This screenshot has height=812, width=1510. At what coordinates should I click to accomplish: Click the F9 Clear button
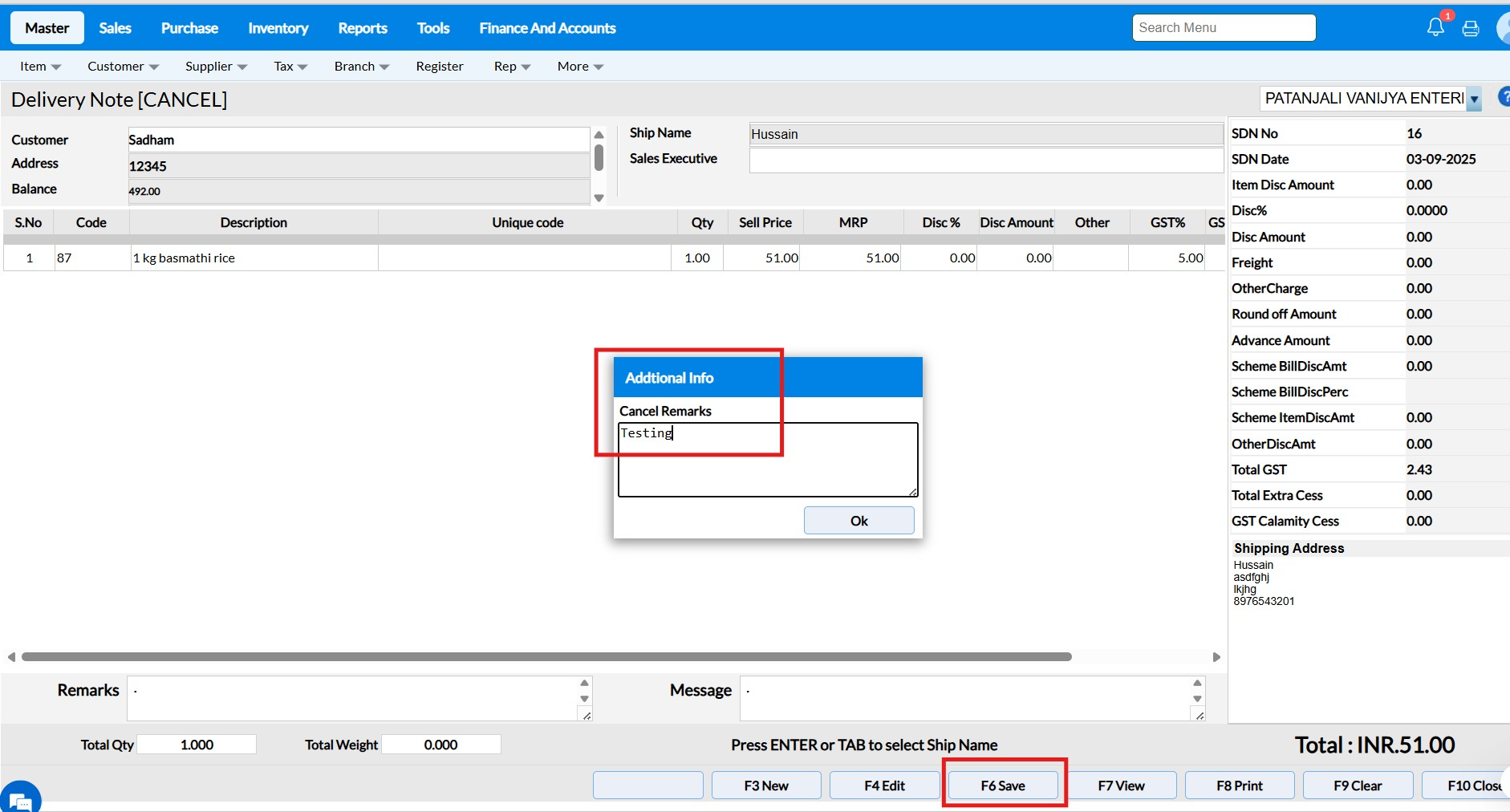1358,786
